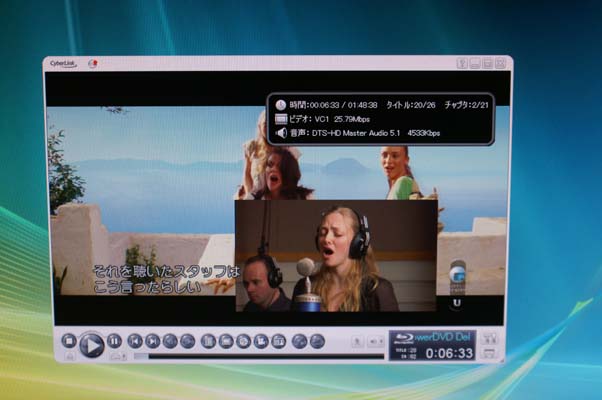Click the seek bar to jump in the movie
Screen dimensions: 602x400
pos(259,357)
